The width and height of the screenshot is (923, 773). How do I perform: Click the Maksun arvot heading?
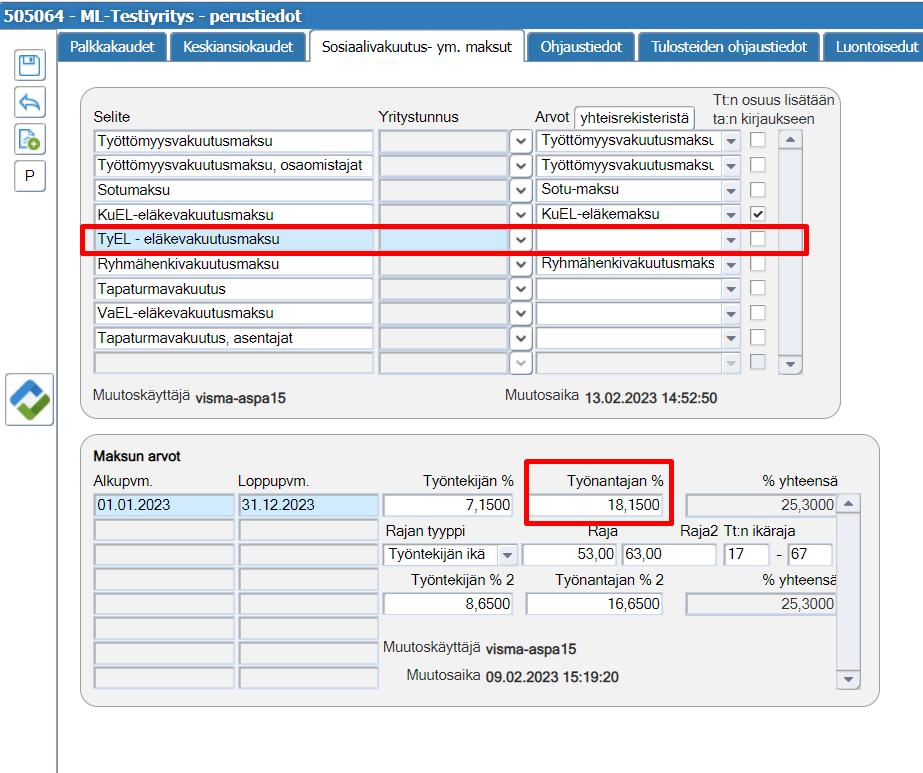click(137, 456)
